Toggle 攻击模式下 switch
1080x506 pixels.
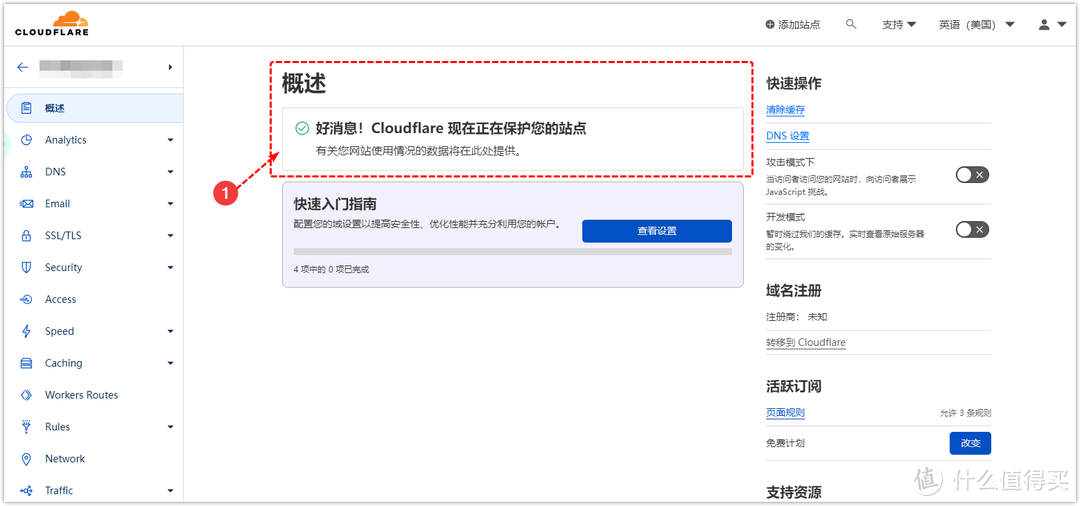click(x=973, y=174)
